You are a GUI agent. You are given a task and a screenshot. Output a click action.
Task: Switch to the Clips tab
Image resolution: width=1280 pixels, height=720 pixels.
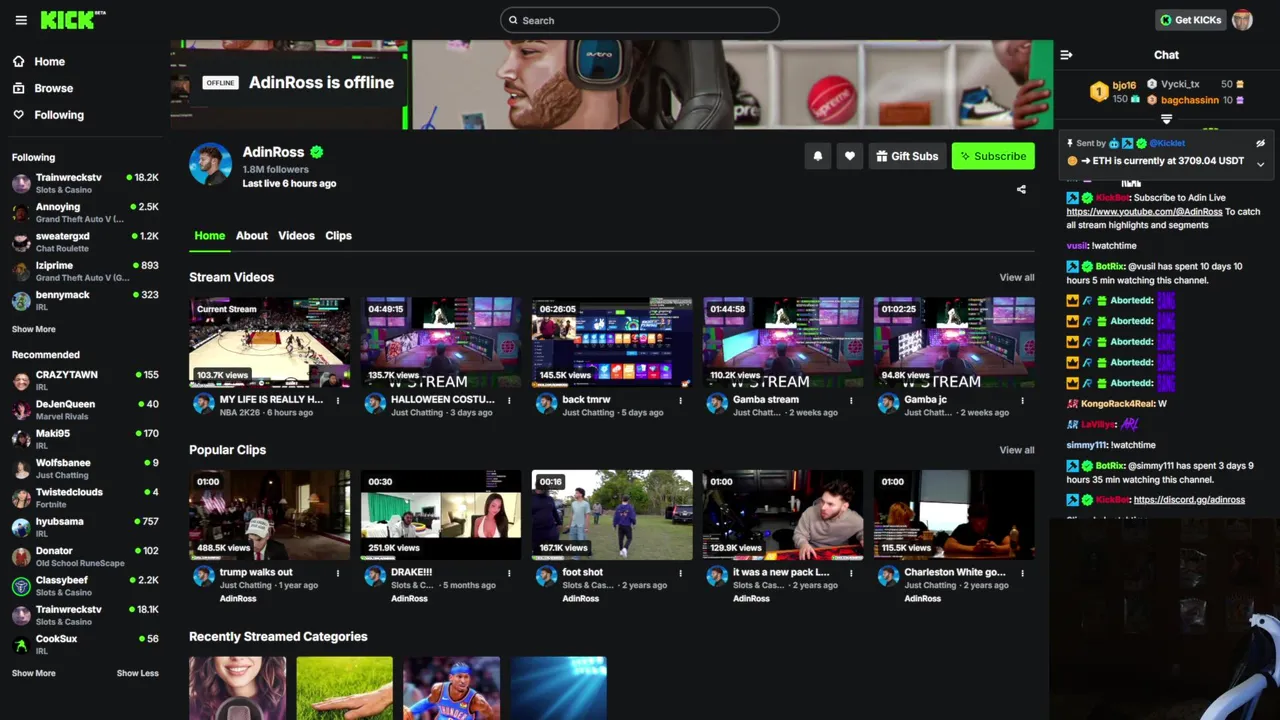click(338, 236)
